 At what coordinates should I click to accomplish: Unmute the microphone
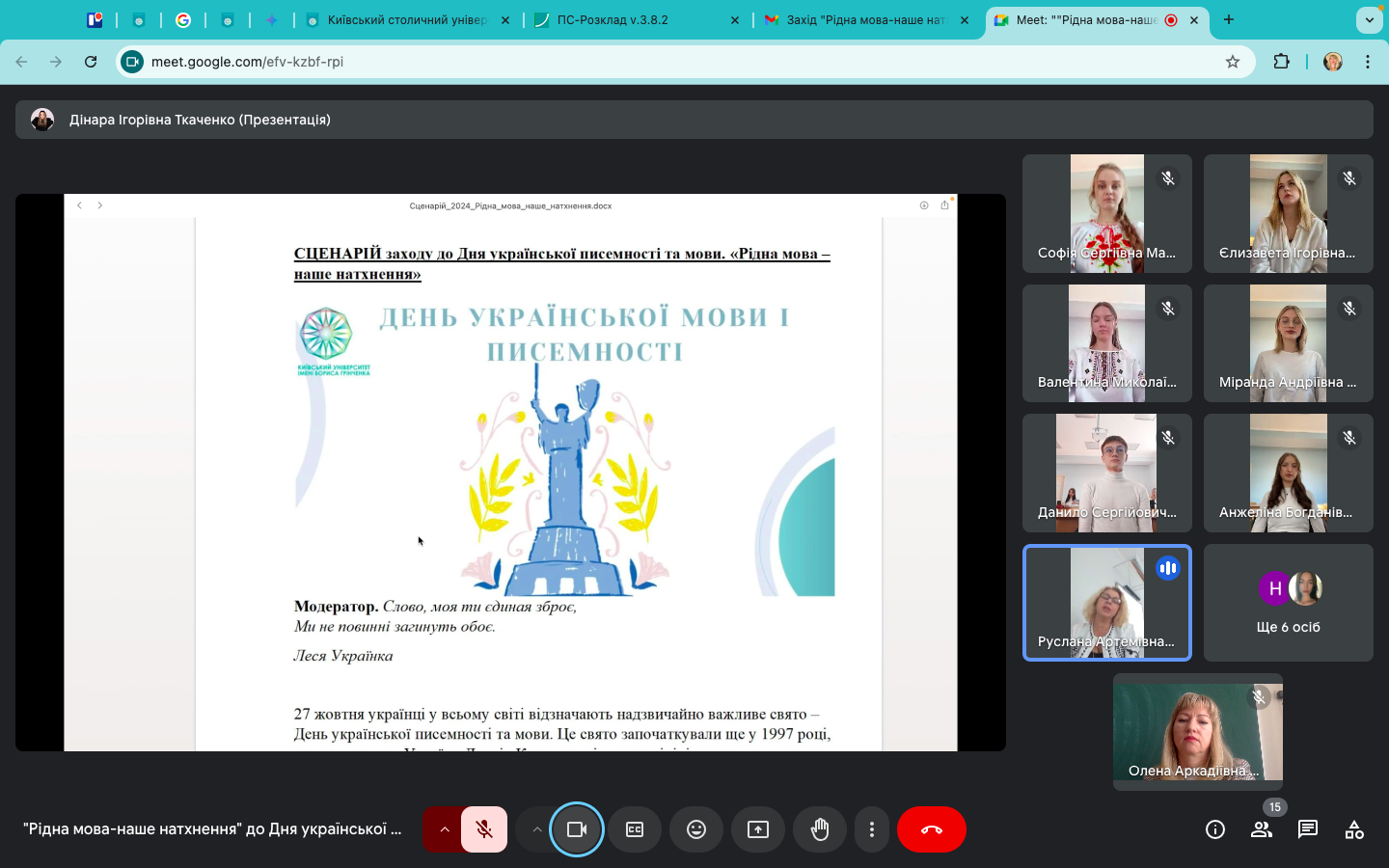pyautogui.click(x=484, y=829)
